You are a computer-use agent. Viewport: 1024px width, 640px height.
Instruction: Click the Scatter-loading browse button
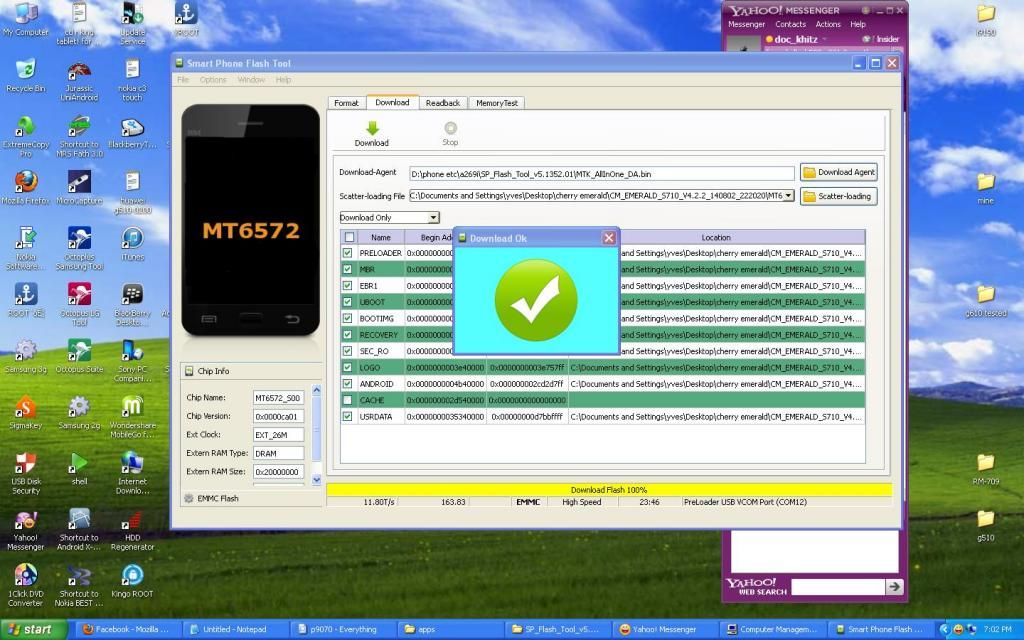(837, 196)
